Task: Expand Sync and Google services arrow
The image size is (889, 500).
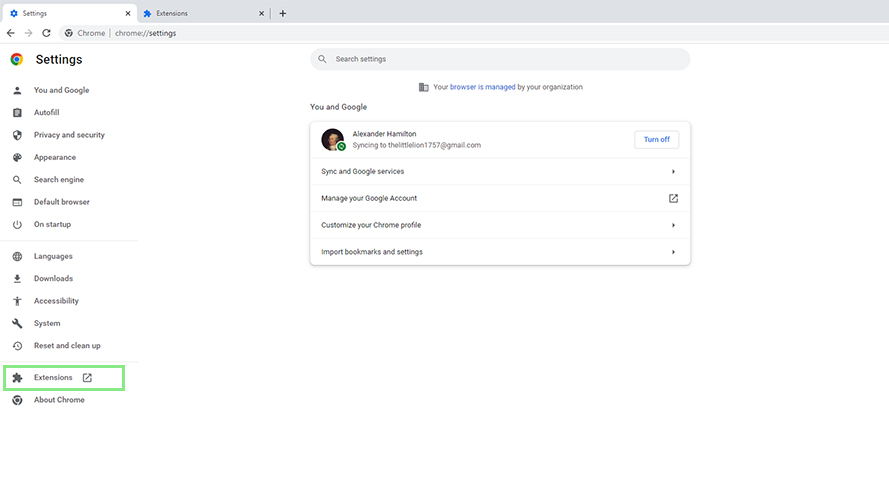Action: (673, 171)
